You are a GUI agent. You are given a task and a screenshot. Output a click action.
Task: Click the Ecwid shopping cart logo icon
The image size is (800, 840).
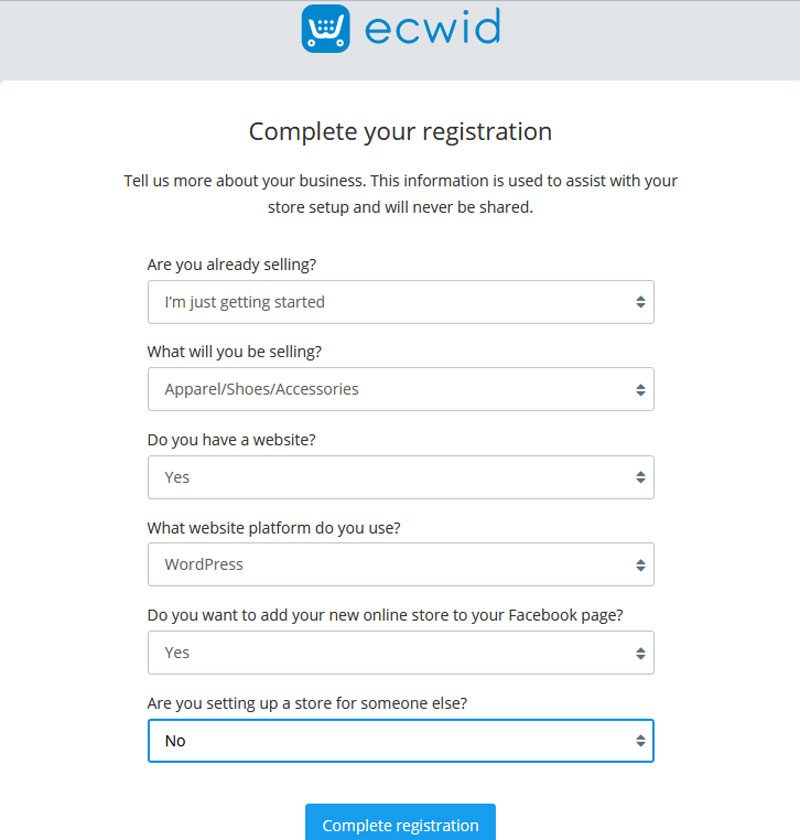[326, 28]
